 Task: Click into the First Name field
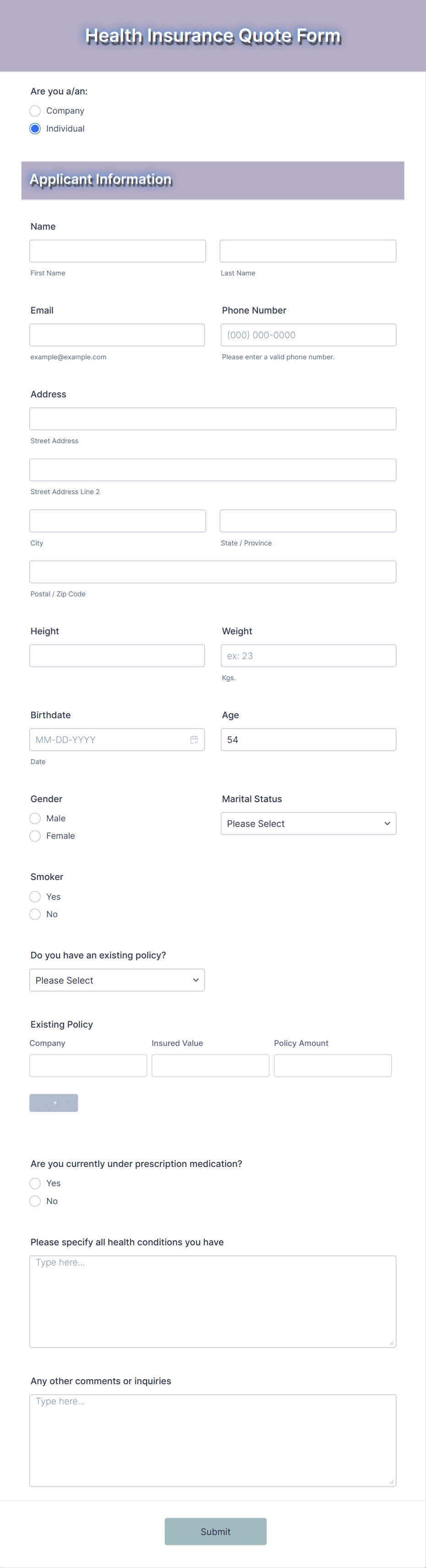(117, 250)
